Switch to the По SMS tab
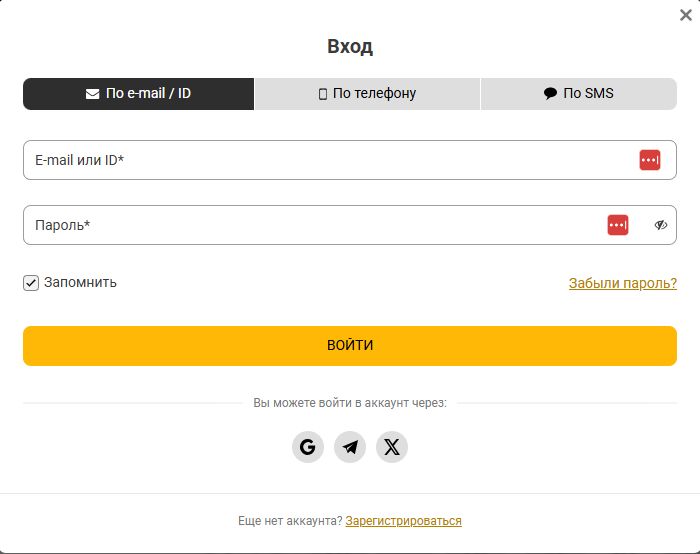Viewport: 700px width, 554px height. point(579,94)
